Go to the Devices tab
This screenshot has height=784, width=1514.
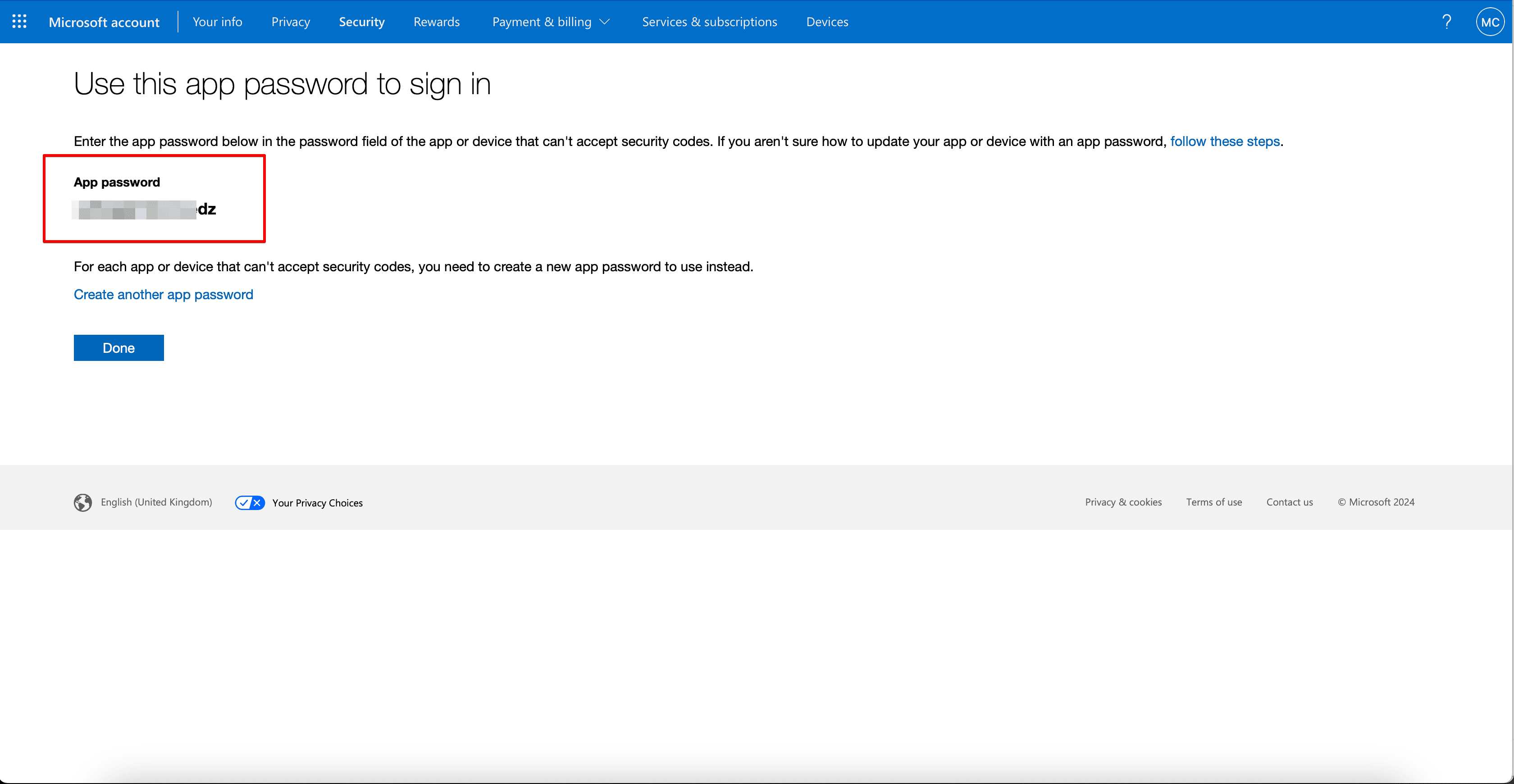click(x=826, y=22)
